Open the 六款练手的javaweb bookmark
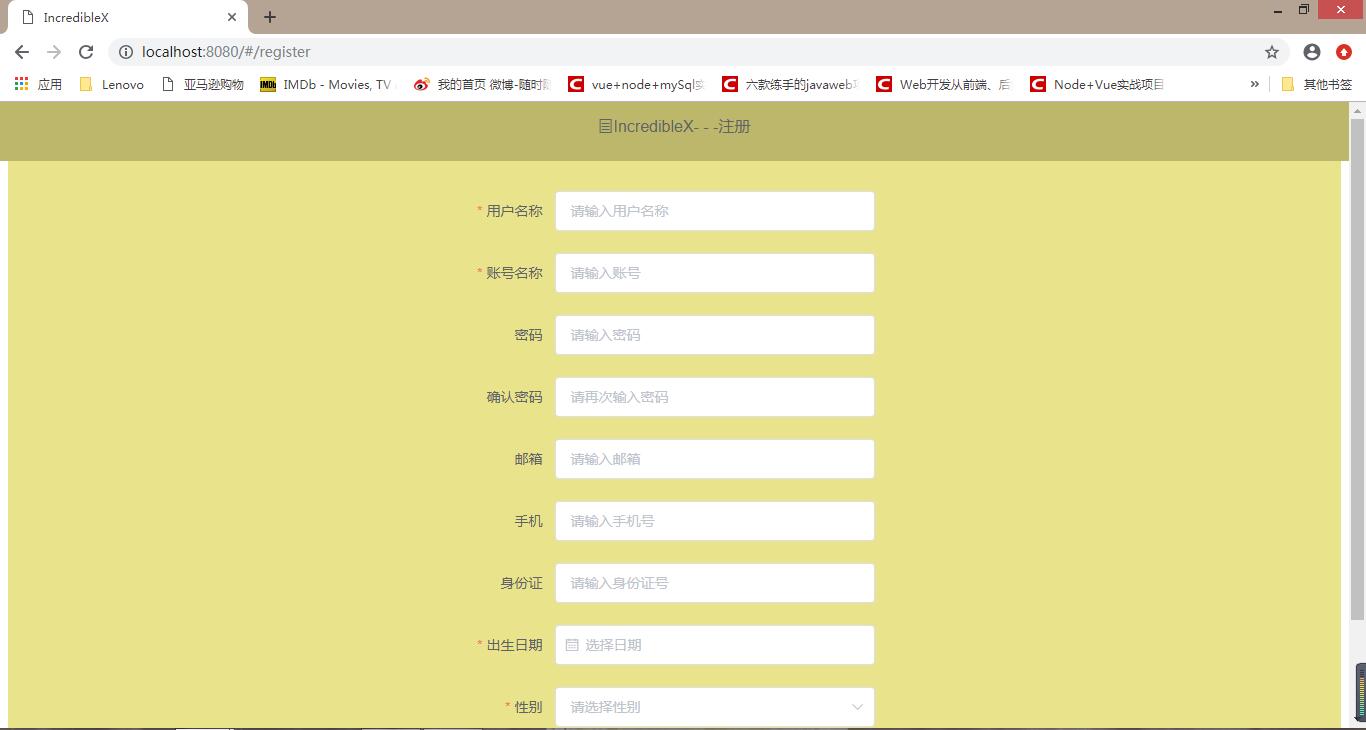This screenshot has width=1366, height=730. click(791, 85)
